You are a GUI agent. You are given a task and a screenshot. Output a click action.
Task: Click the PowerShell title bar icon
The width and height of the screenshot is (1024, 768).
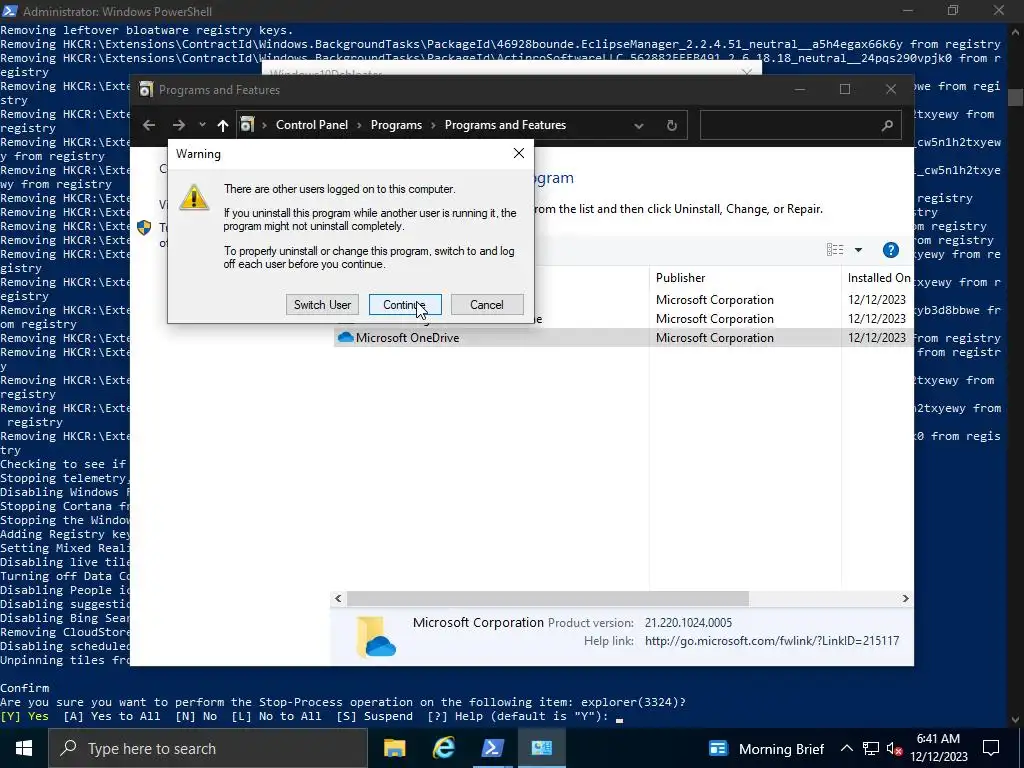click(x=10, y=11)
